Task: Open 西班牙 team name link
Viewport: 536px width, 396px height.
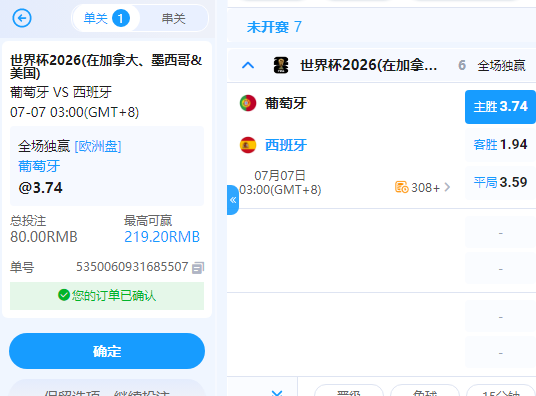Action: 286,145
